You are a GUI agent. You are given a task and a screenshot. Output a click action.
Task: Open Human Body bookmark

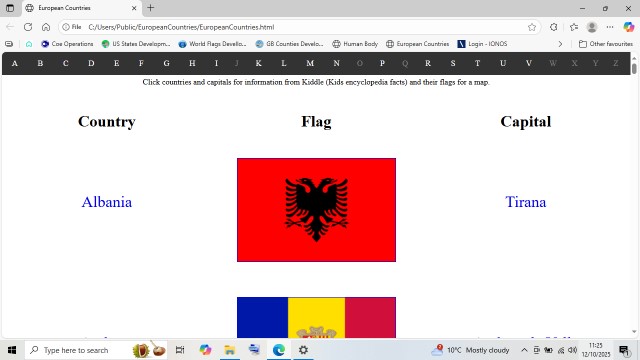(355, 44)
